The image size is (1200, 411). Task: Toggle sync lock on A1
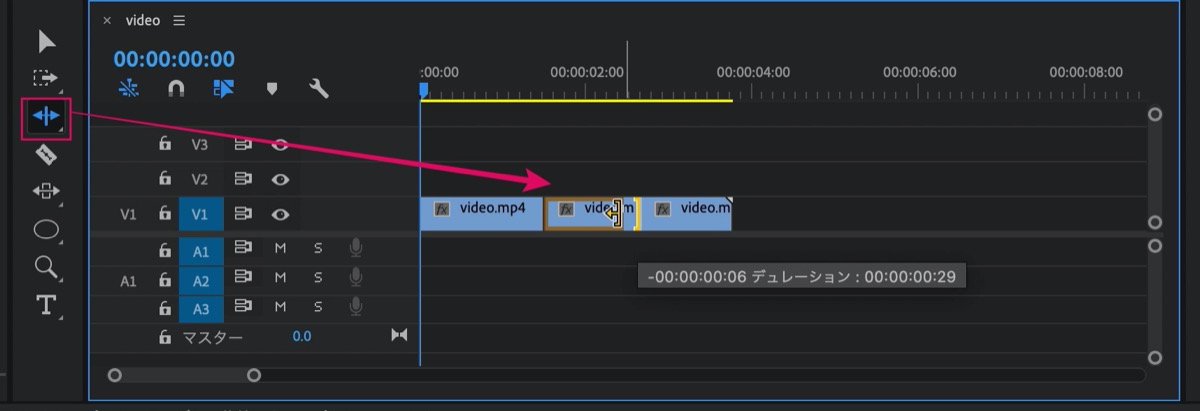click(243, 249)
